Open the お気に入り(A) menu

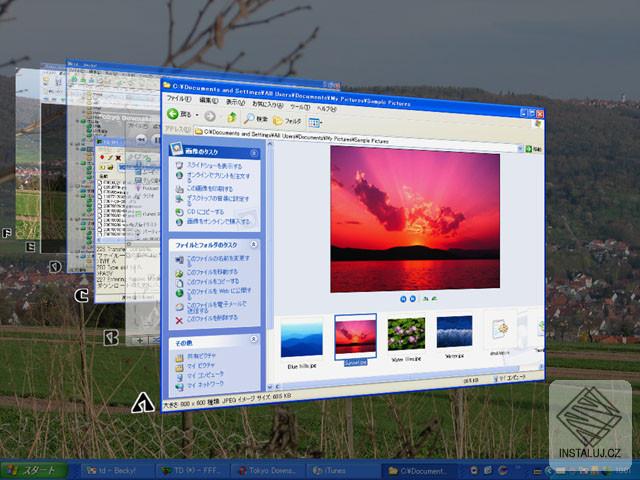267,104
